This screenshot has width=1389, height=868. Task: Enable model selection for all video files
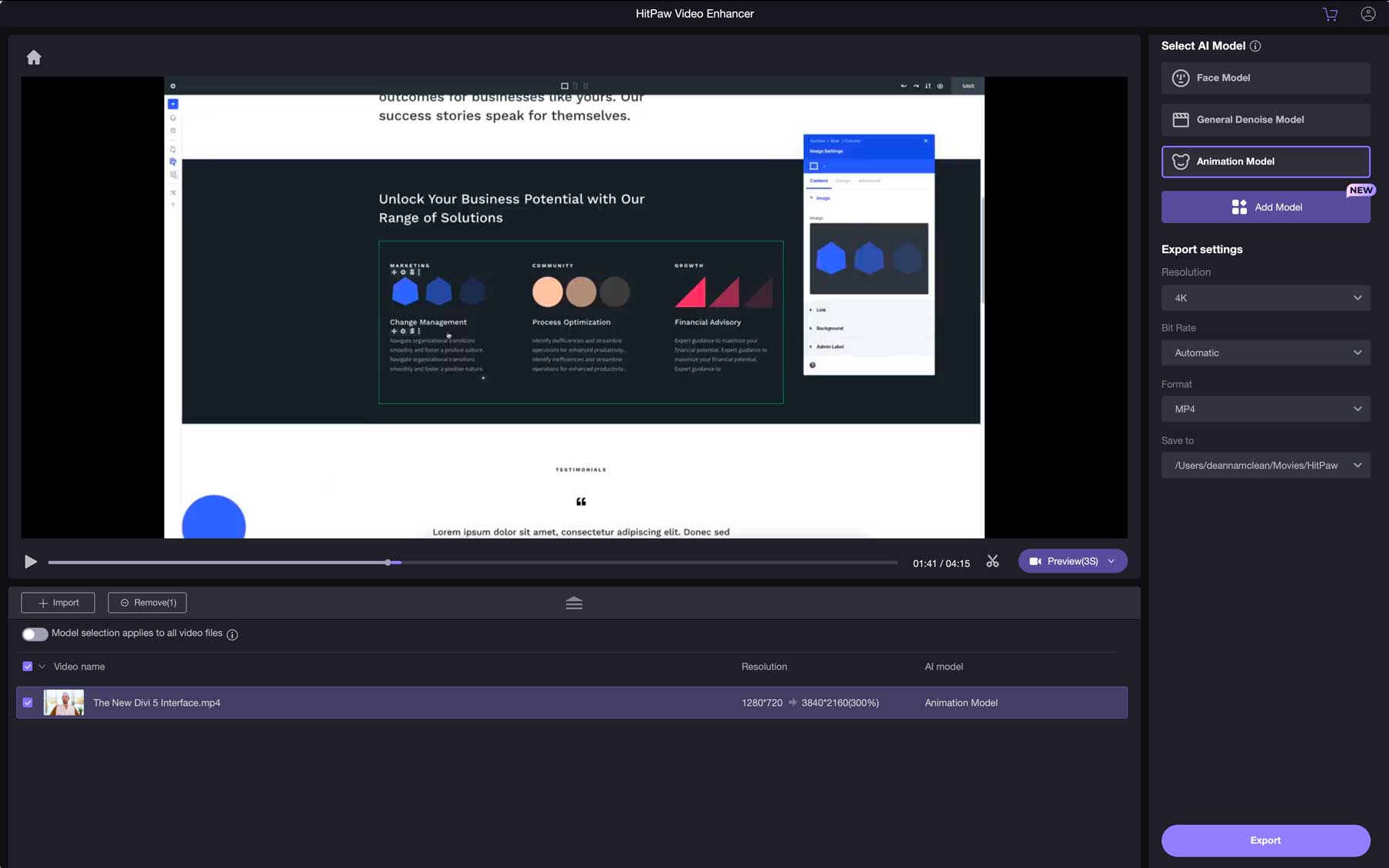pyautogui.click(x=35, y=634)
